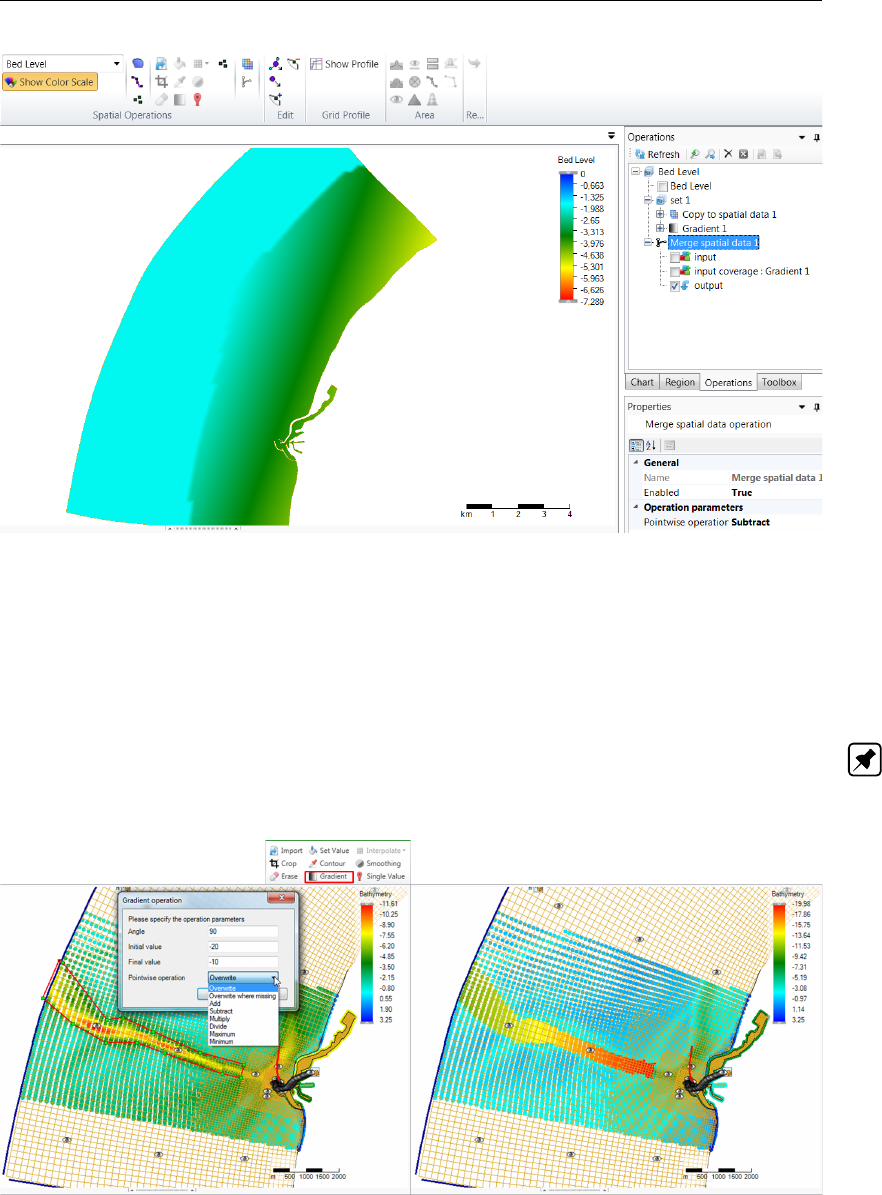This screenshot has height=1195, width=882.
Task: Click the Final value field in Gradient dialog
Action: (242, 962)
